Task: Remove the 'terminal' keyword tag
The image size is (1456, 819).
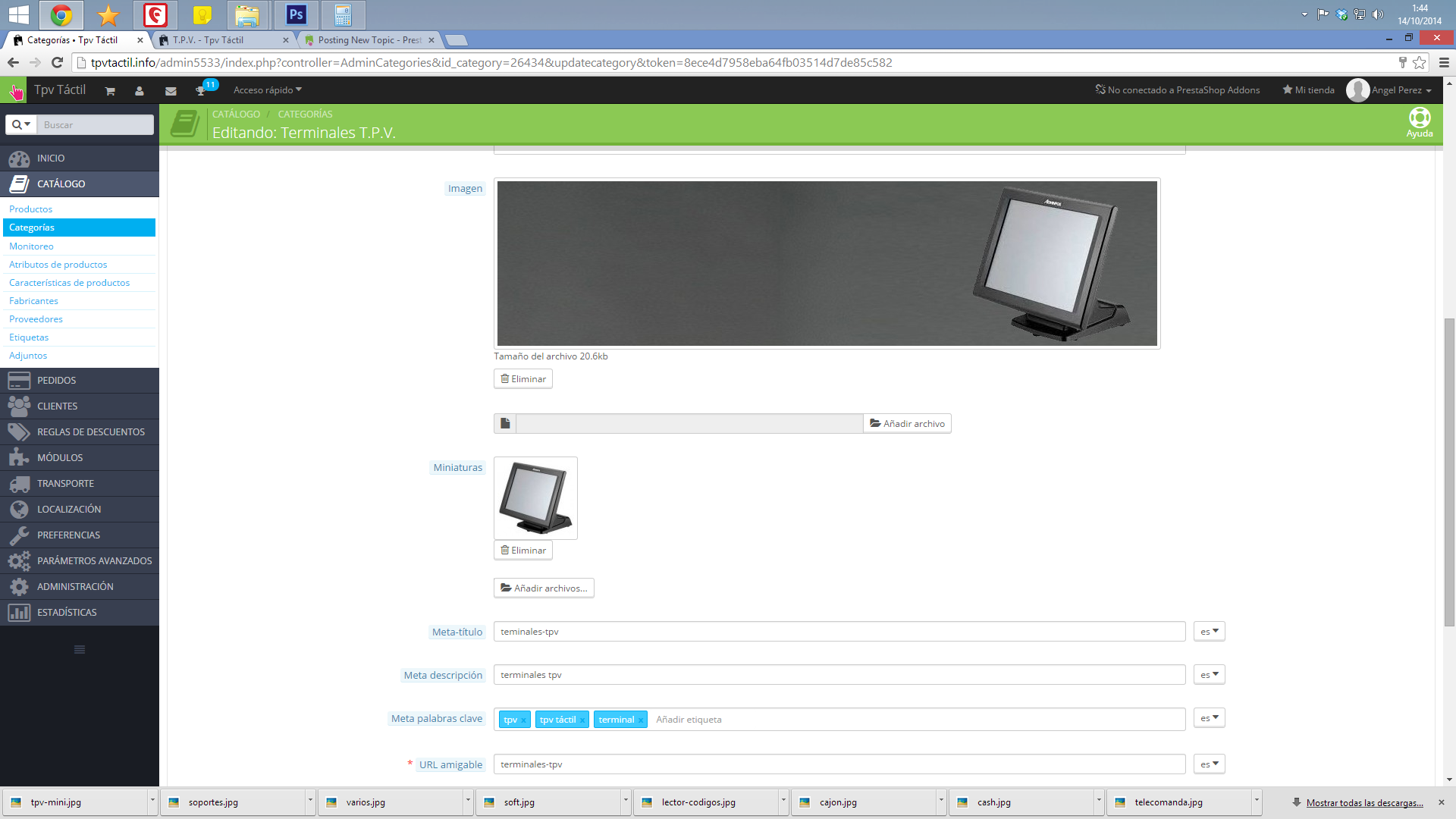Action: click(641, 720)
